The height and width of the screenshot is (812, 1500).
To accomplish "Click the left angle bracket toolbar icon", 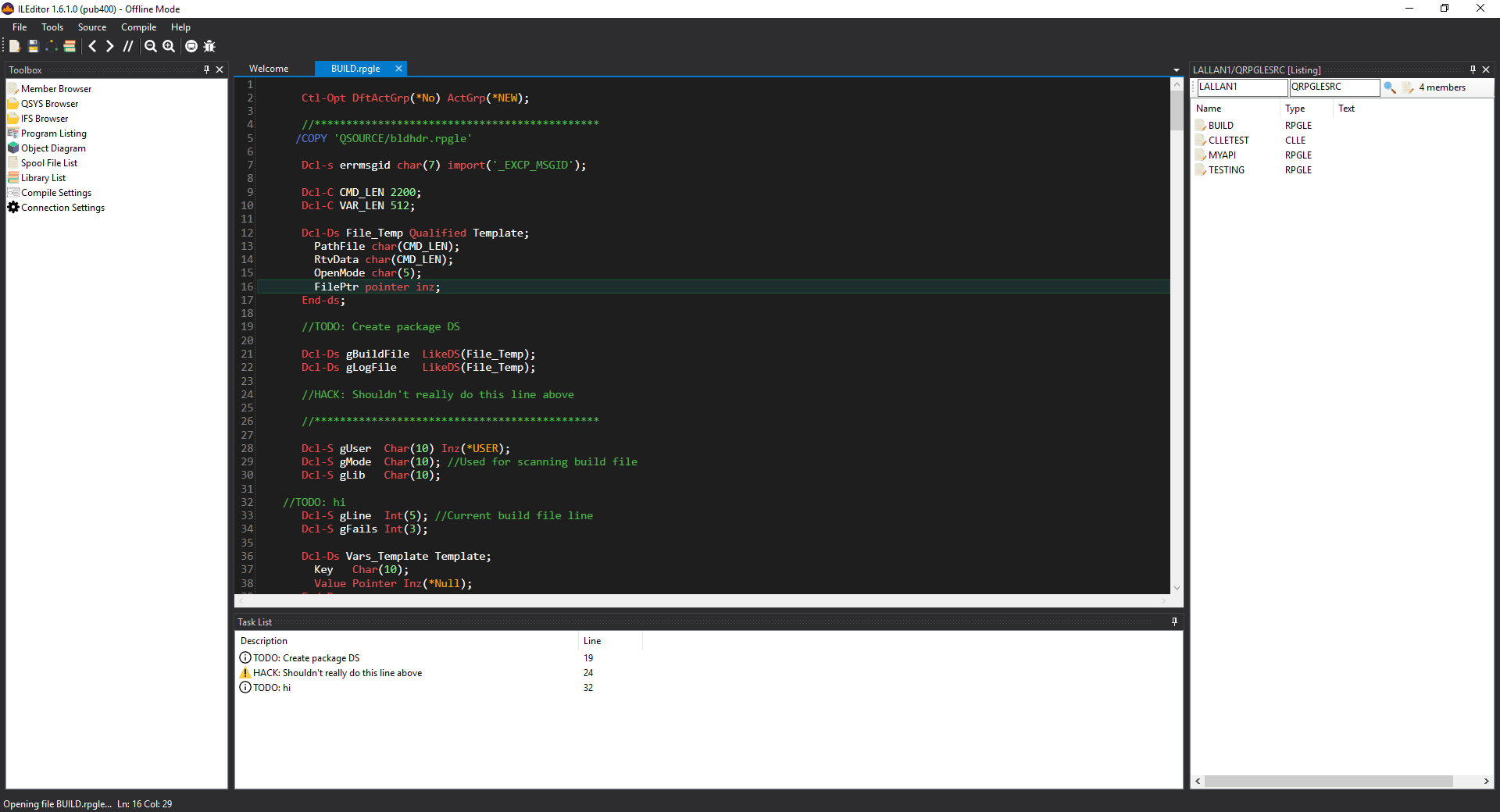I will (x=92, y=46).
